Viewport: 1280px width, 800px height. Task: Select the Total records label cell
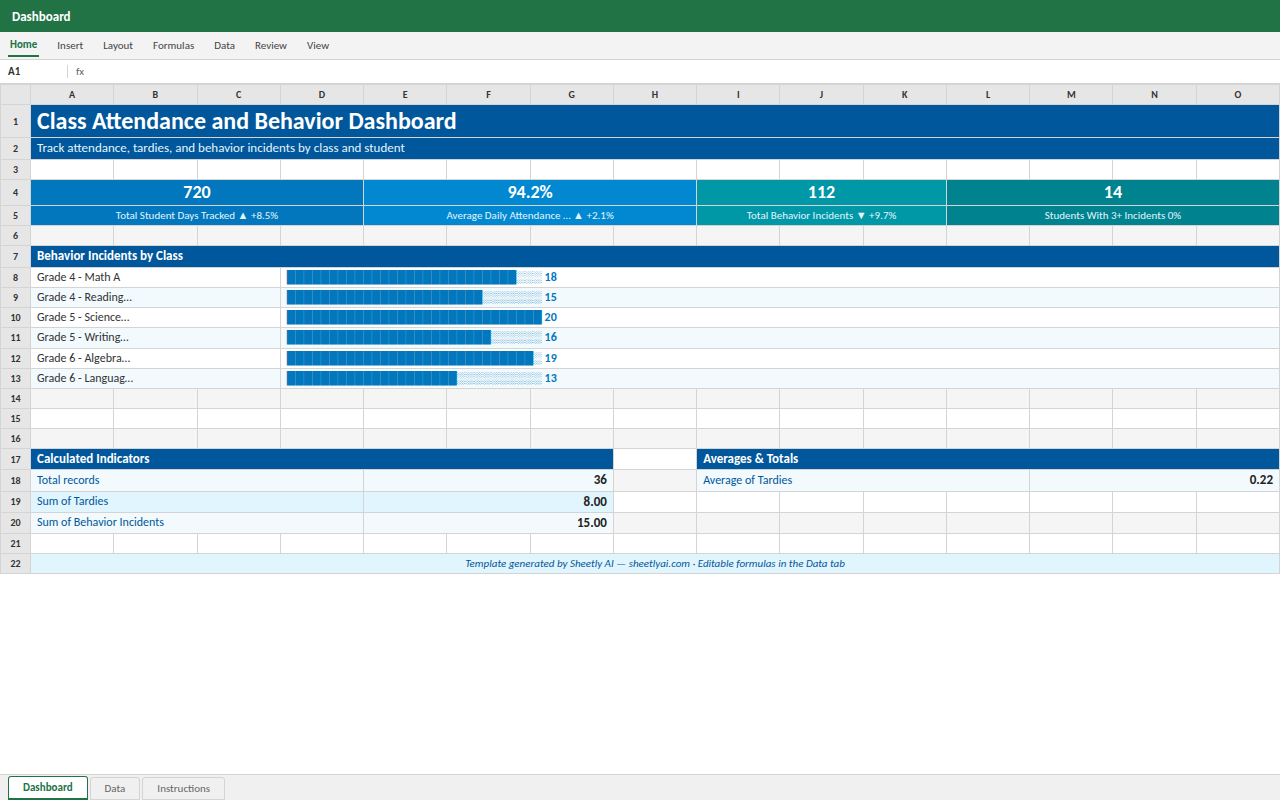pyautogui.click(x=197, y=480)
